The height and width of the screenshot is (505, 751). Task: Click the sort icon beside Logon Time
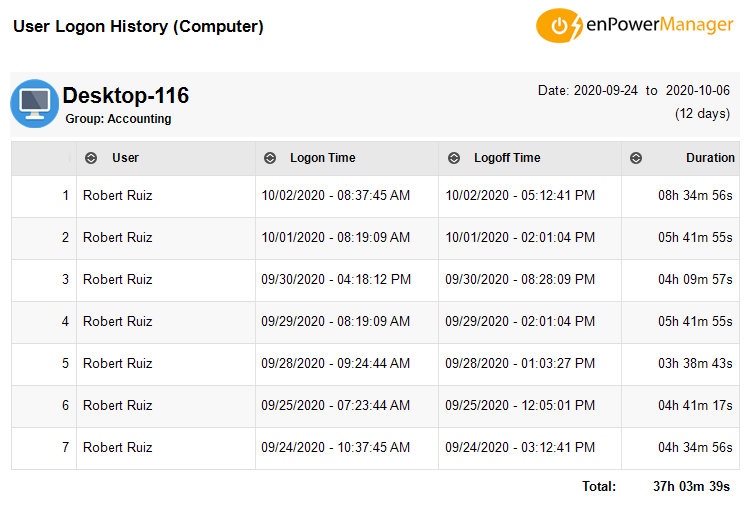[270, 158]
